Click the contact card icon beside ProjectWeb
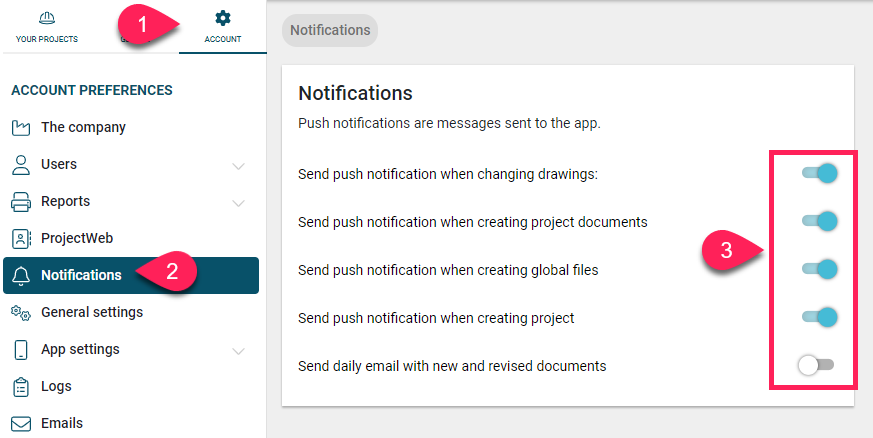The height and width of the screenshot is (438, 873). tap(21, 239)
